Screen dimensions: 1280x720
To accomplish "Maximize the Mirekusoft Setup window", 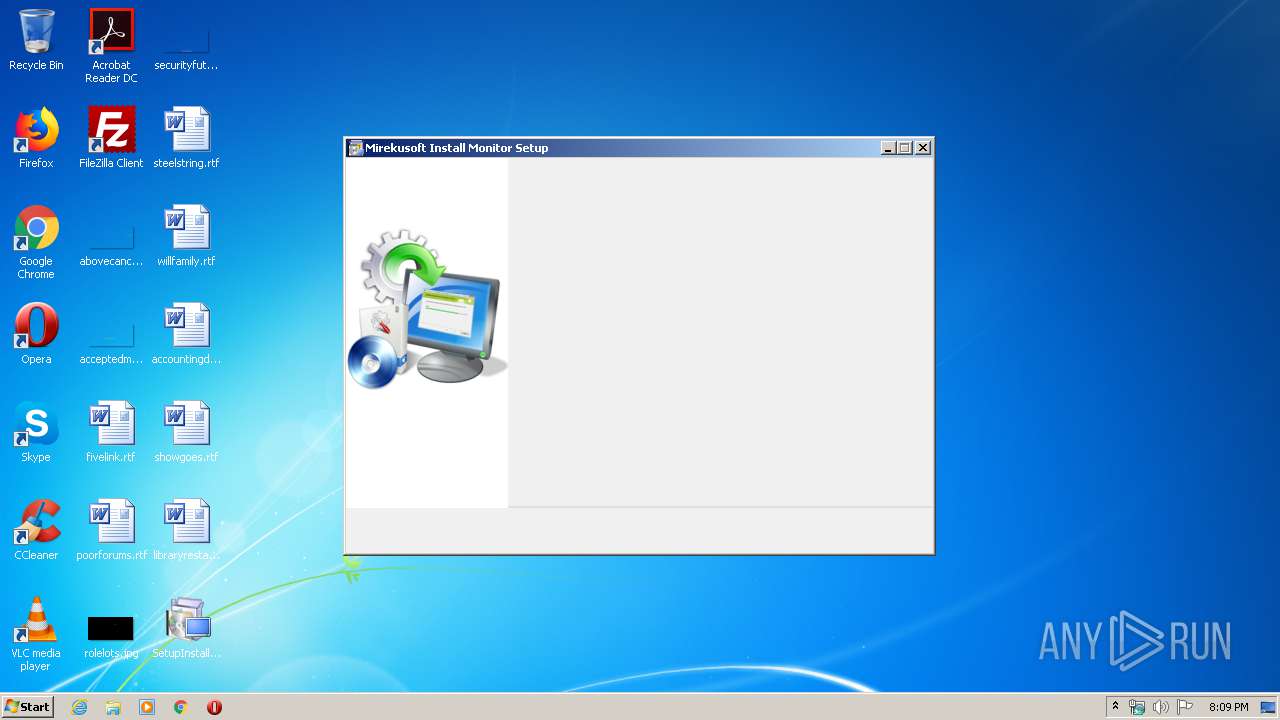I will pos(905,148).
